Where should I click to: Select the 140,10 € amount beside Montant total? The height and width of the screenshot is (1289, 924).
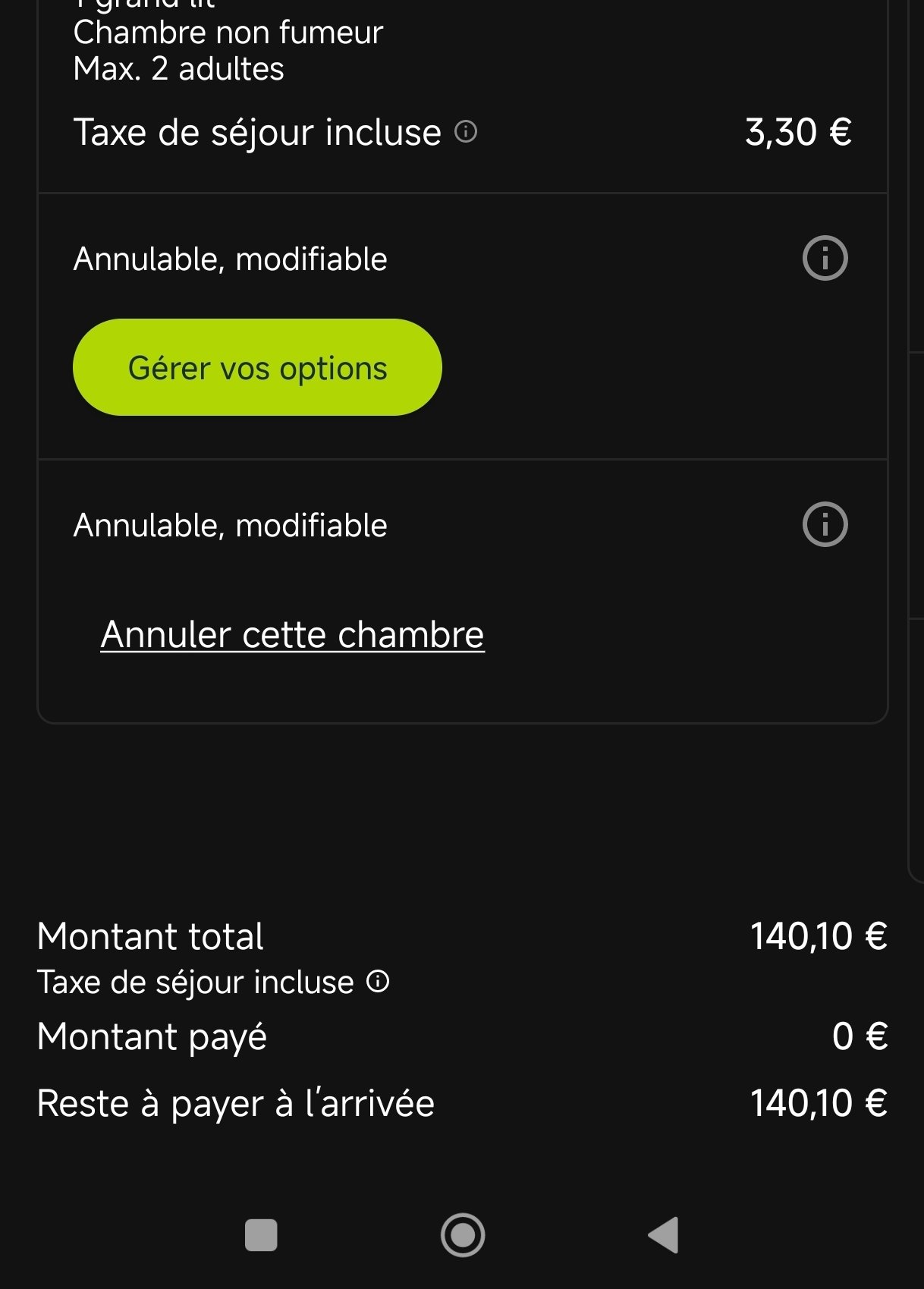[x=819, y=936]
